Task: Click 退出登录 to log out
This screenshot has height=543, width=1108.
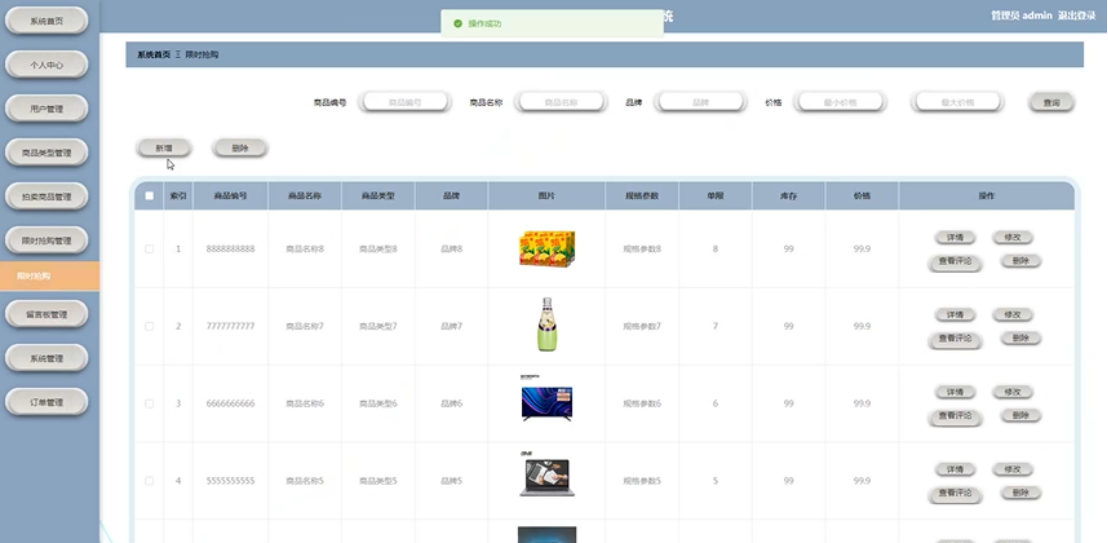Action: pyautogui.click(x=1077, y=16)
